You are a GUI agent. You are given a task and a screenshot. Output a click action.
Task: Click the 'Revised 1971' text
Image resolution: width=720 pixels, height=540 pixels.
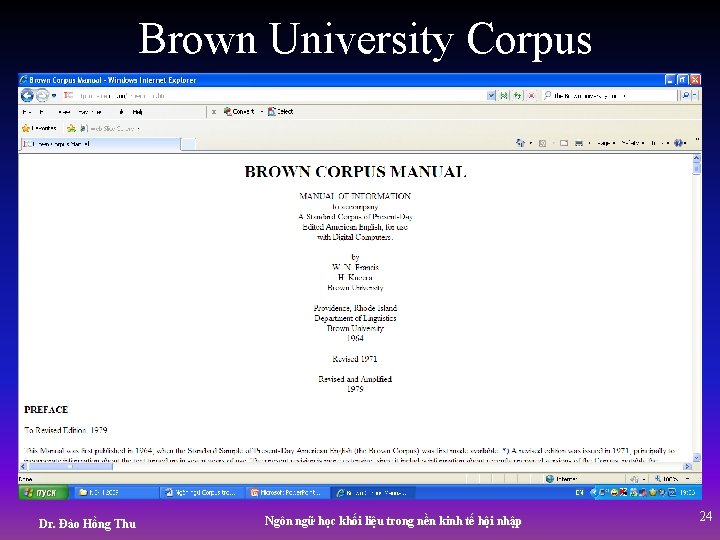tap(355, 359)
